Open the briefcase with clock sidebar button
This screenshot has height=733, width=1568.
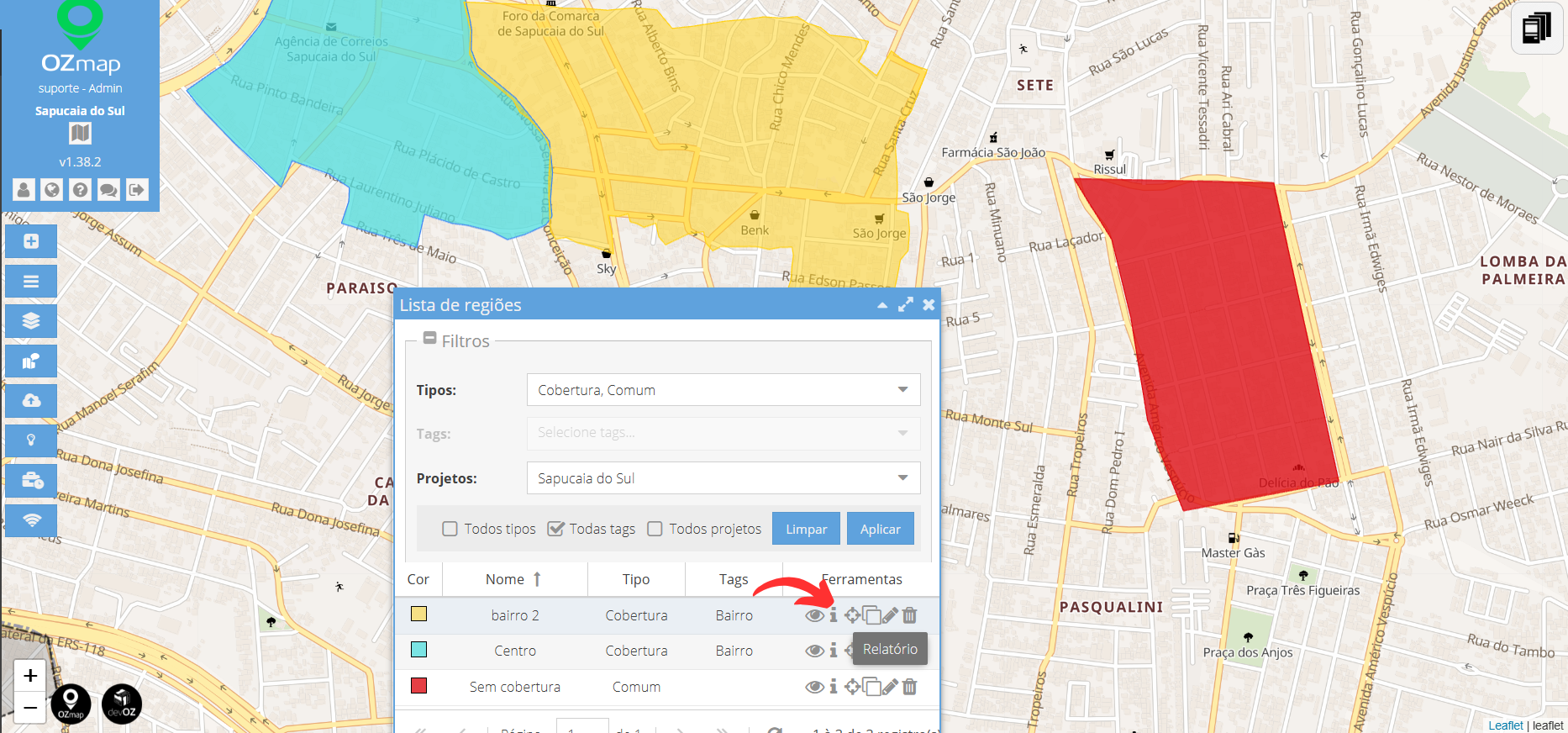pyautogui.click(x=31, y=481)
